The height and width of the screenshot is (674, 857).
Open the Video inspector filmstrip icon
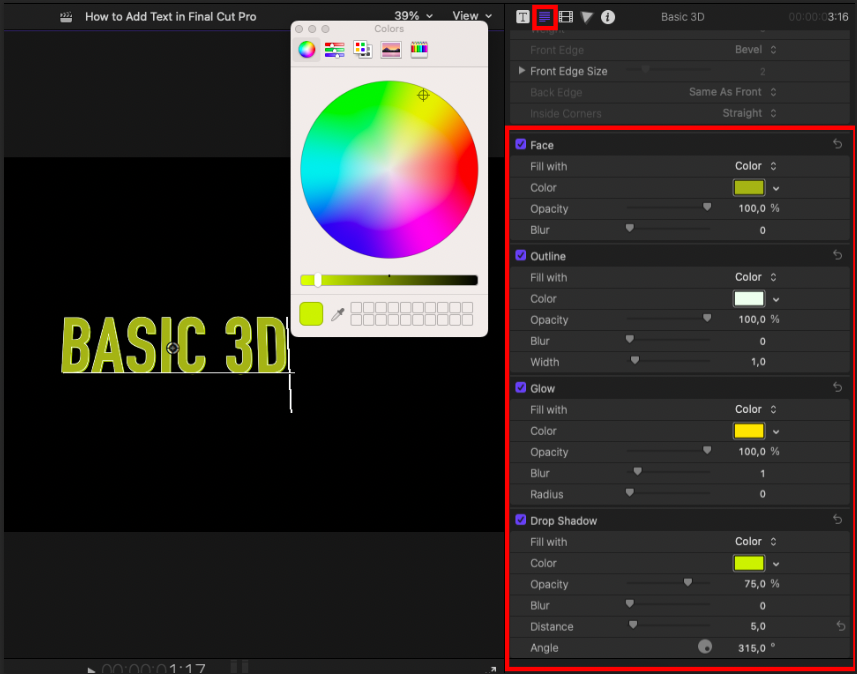coord(566,17)
